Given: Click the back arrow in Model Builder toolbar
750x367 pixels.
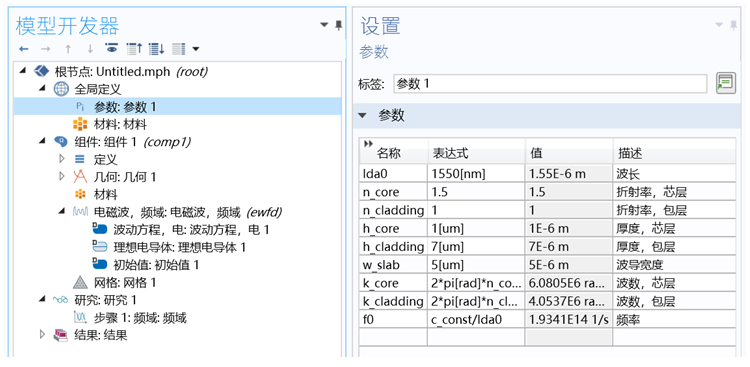Looking at the screenshot, I should pos(23,49).
